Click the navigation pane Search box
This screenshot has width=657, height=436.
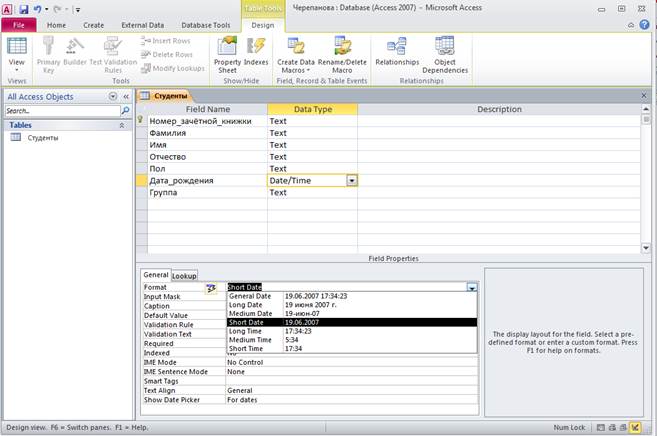click(x=63, y=111)
